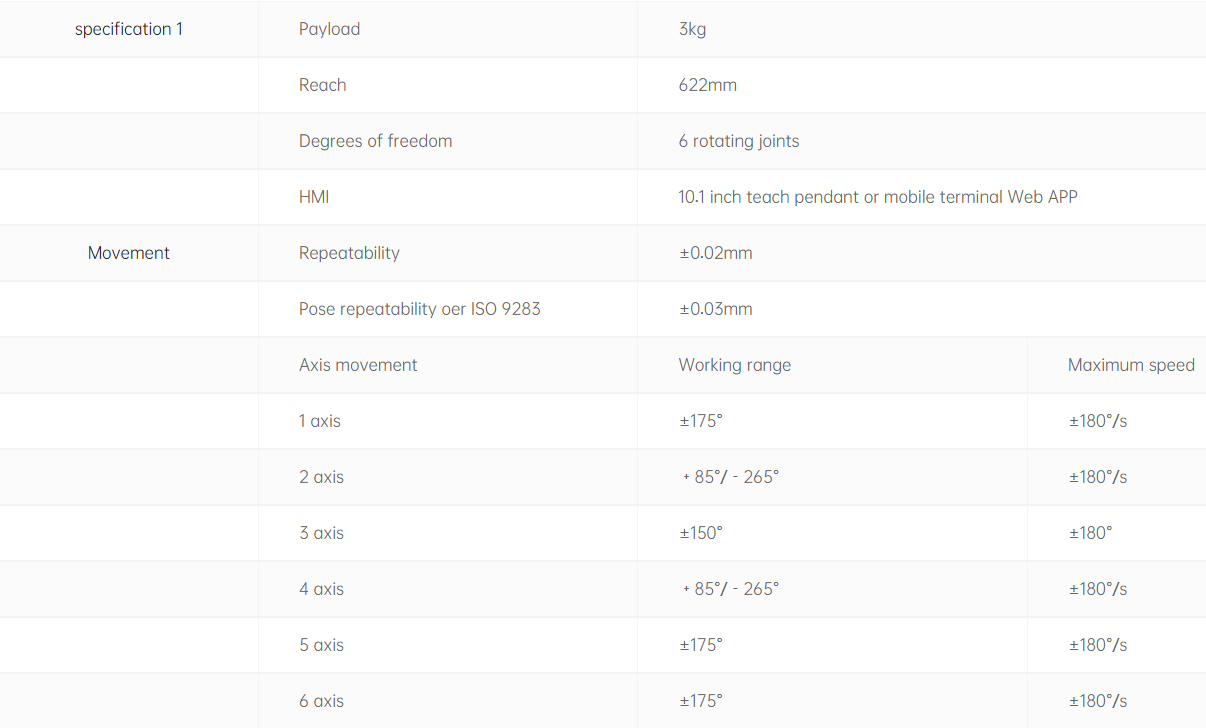Select the ±0.02mm repeatability value
Screen dimensions: 1206x728
[716, 253]
